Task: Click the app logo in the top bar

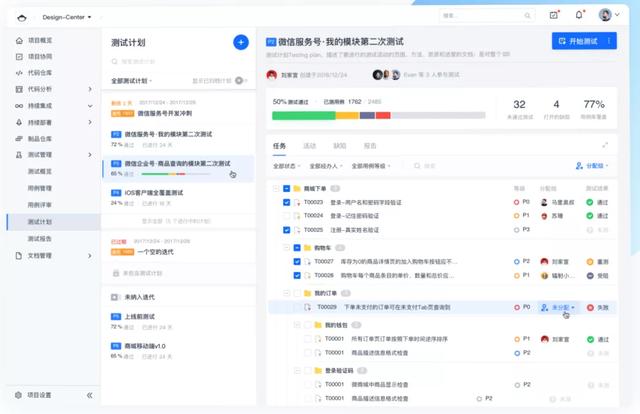Action: (22, 18)
